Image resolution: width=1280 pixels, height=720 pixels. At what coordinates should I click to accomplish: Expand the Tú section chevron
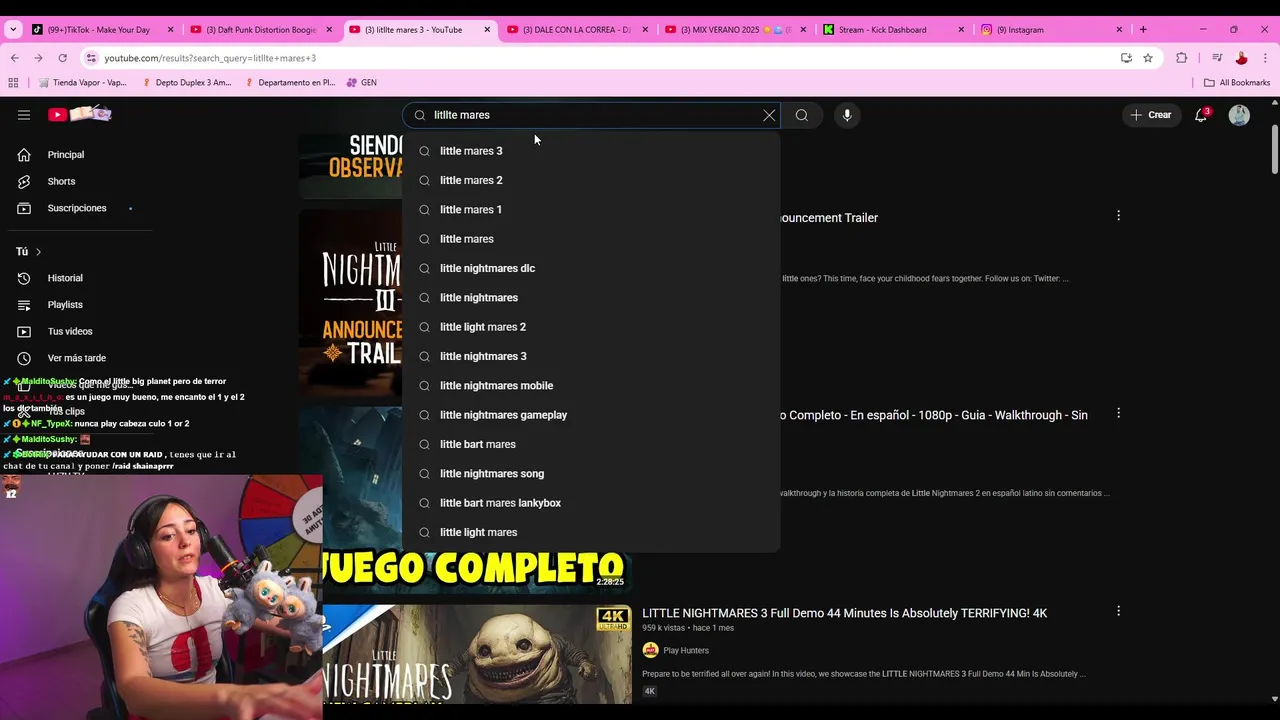[x=38, y=252]
